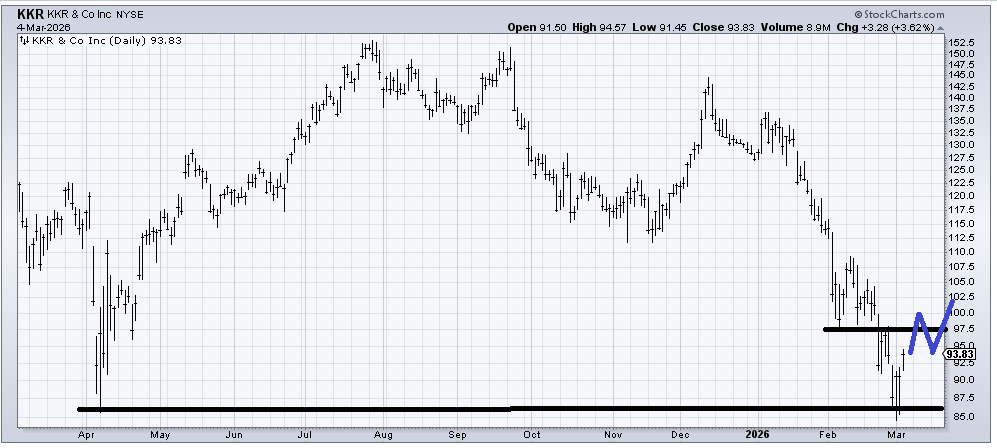Click the 100.0 price axis label
Image resolution: width=997 pixels, height=448 pixels.
tap(963, 312)
